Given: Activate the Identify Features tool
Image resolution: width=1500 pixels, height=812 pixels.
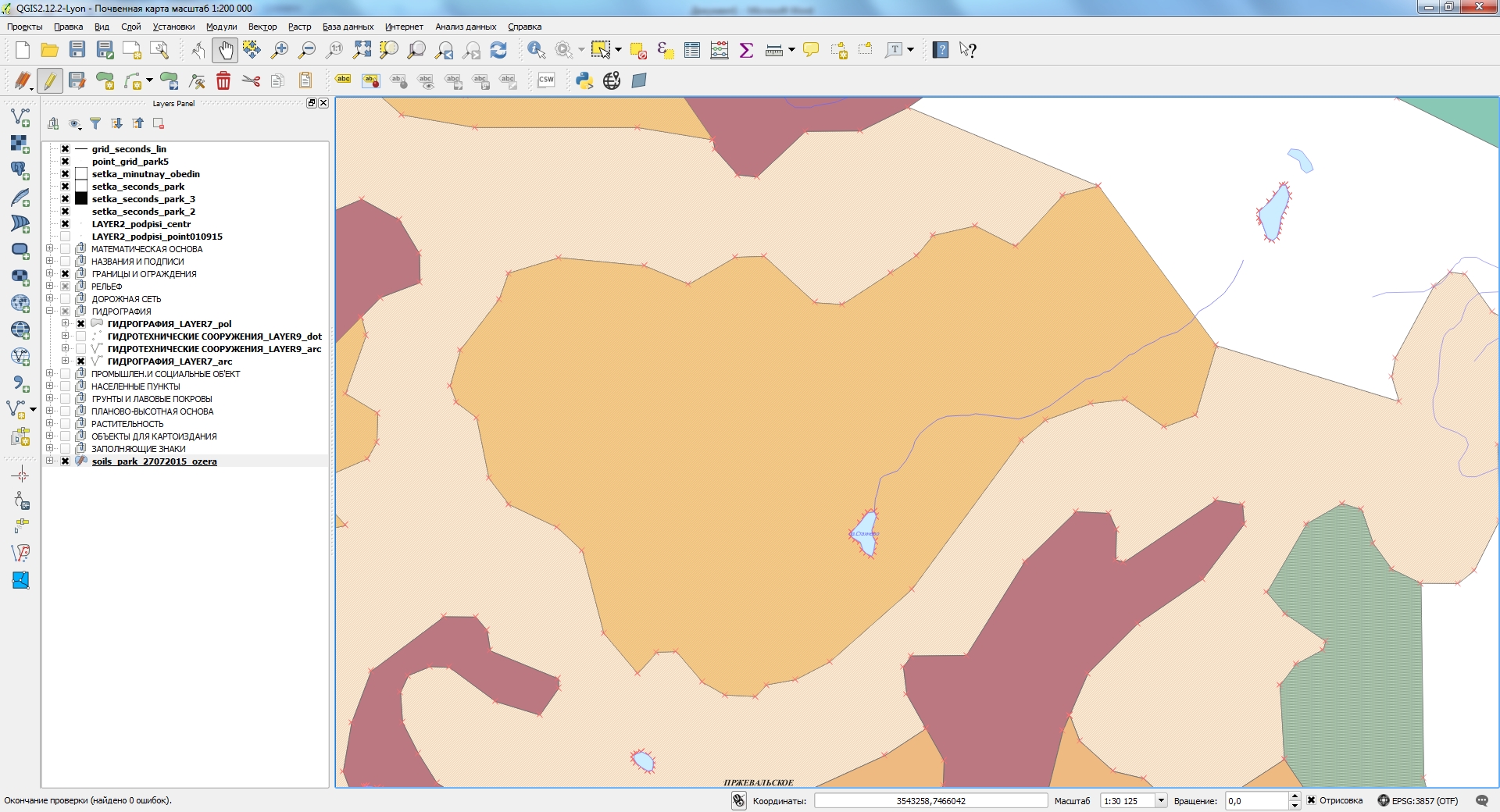Looking at the screenshot, I should 535,49.
